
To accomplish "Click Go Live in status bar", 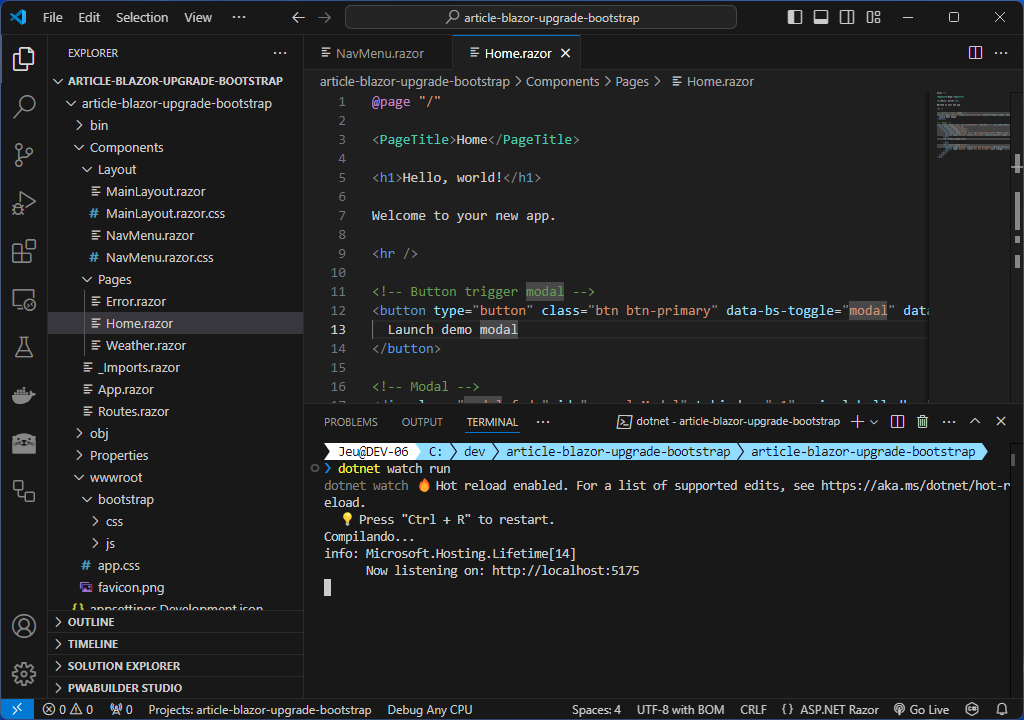I will tap(921, 710).
